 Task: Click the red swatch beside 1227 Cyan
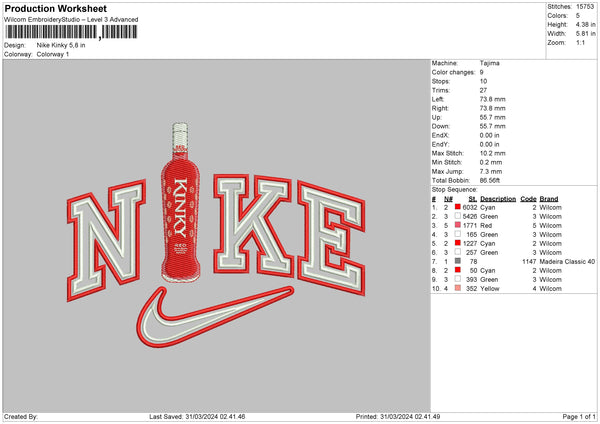click(458, 243)
